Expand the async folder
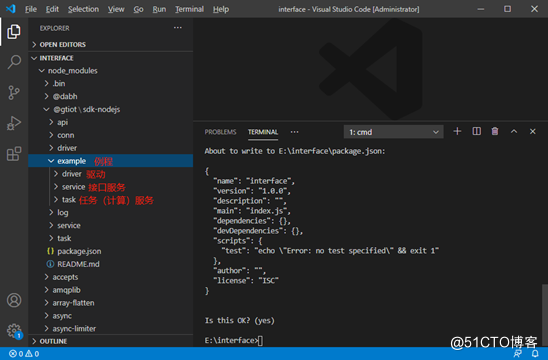This screenshot has width=548, height=360. (x=110, y=316)
